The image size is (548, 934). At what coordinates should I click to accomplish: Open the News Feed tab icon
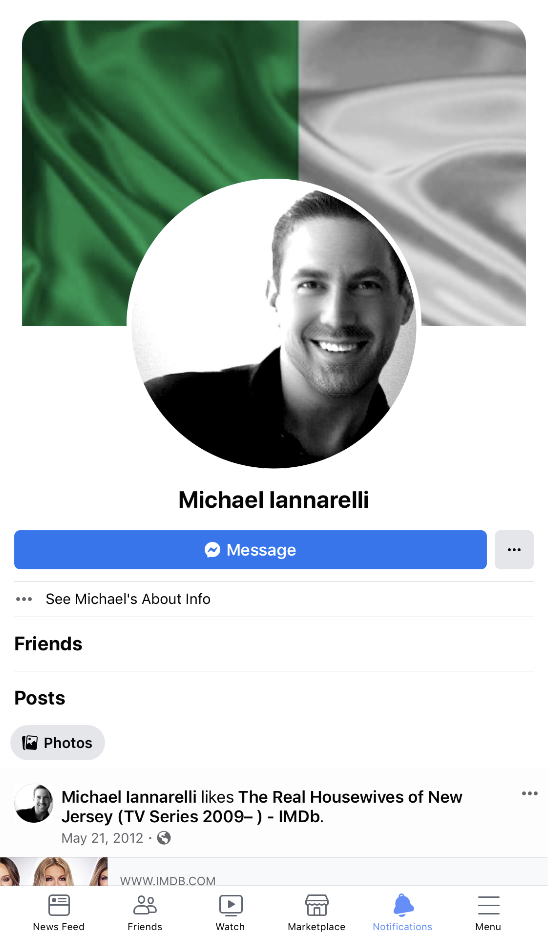click(59, 905)
